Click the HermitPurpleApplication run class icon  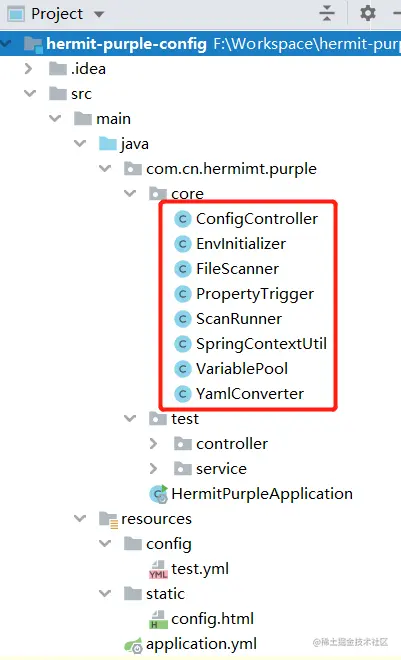(x=159, y=494)
